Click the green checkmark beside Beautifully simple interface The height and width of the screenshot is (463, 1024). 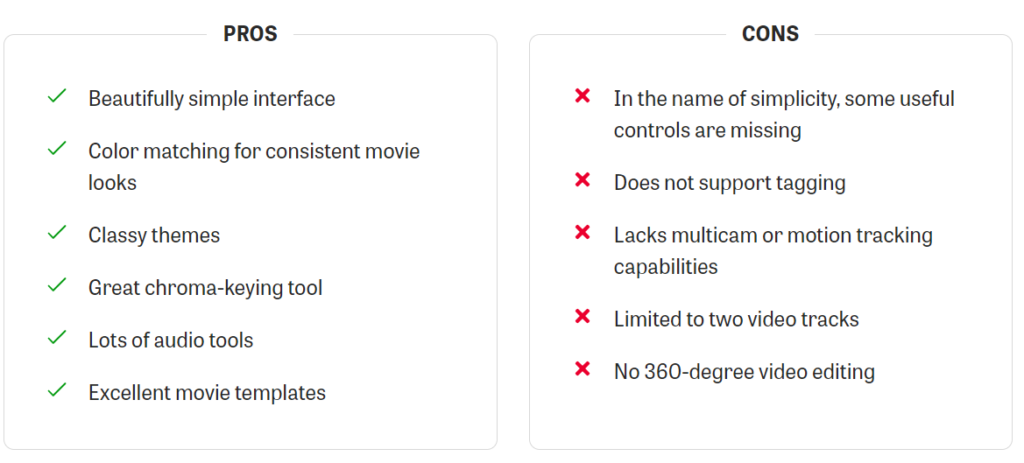coord(57,97)
